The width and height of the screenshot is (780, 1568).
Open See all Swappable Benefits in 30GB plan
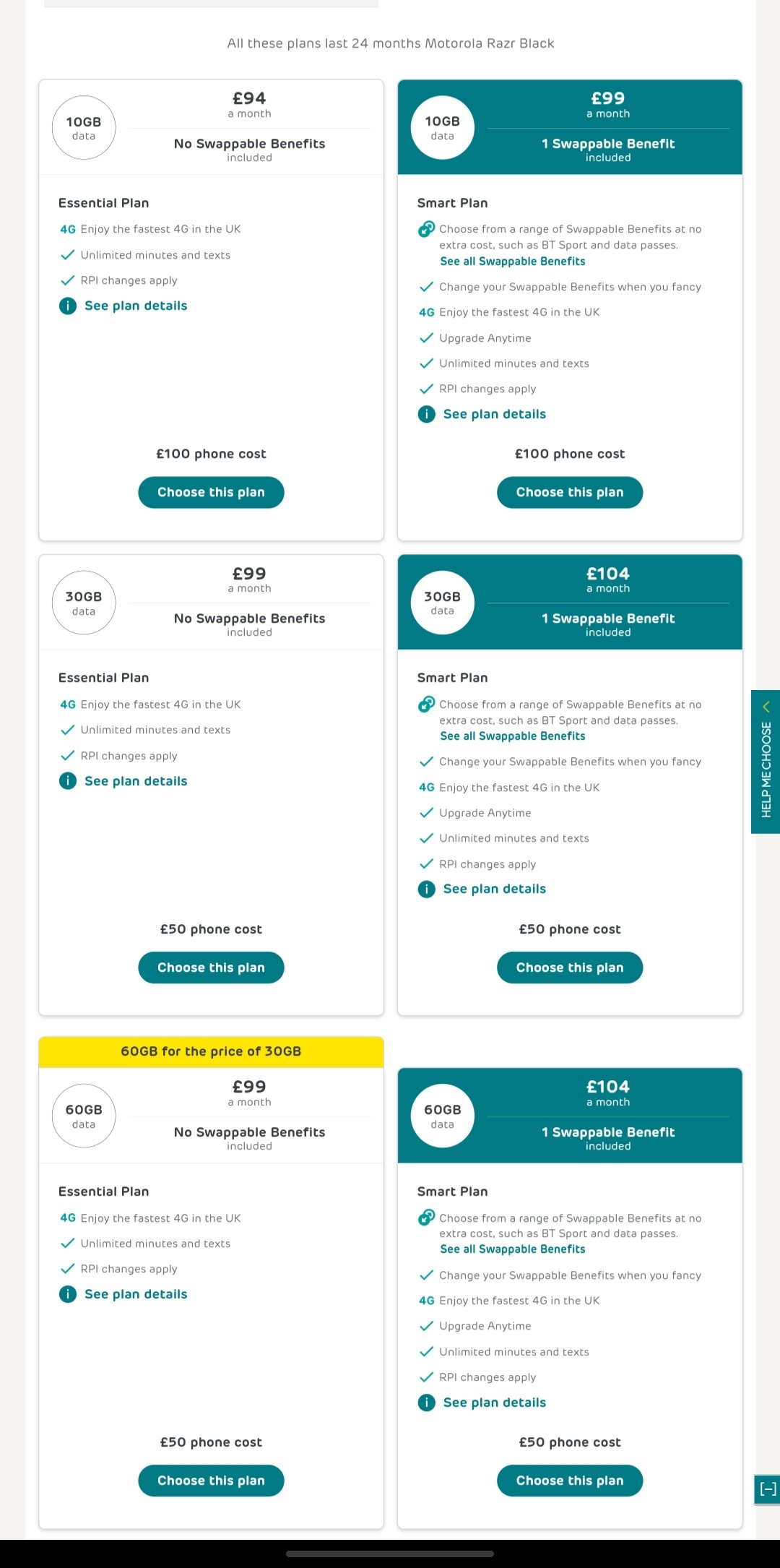tap(513, 736)
